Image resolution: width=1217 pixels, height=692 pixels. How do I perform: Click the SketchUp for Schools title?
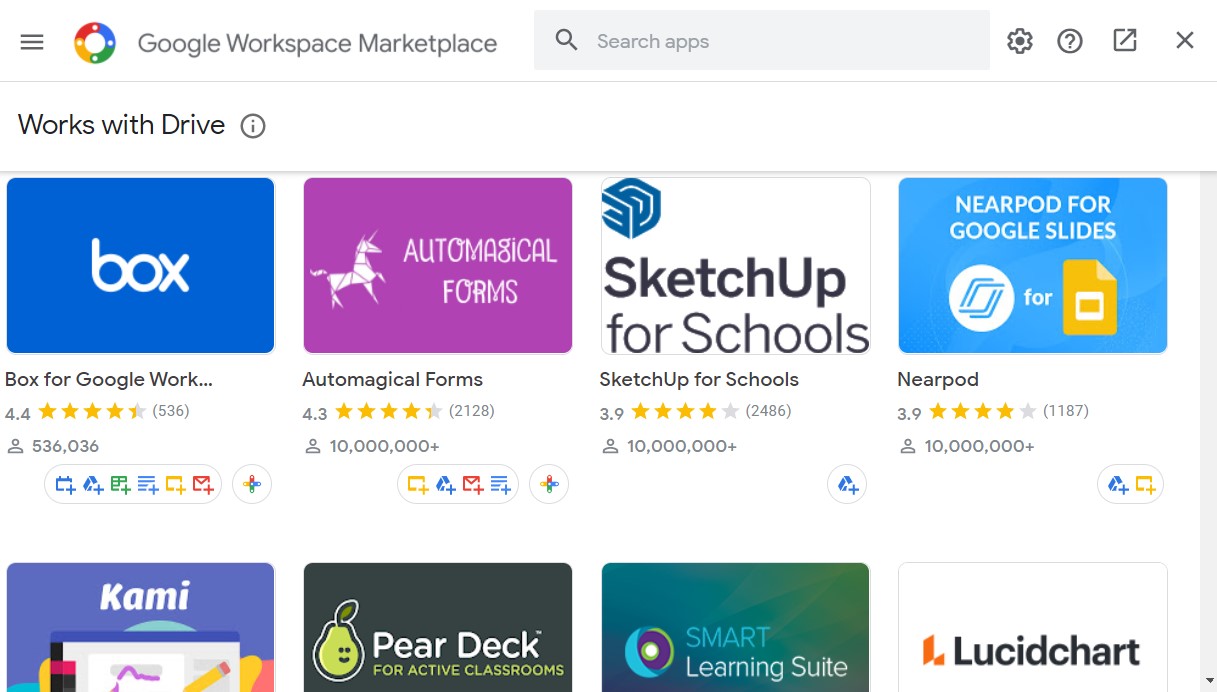pos(699,379)
